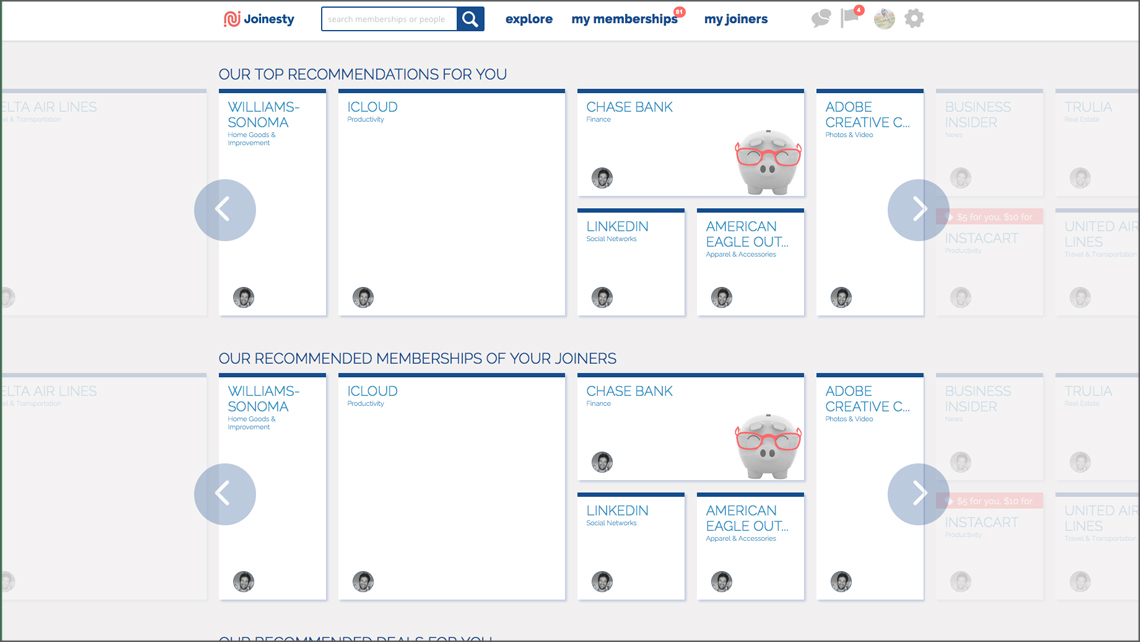Image resolution: width=1140 pixels, height=642 pixels.
Task: Open the flag notifications icon
Action: pos(850,17)
